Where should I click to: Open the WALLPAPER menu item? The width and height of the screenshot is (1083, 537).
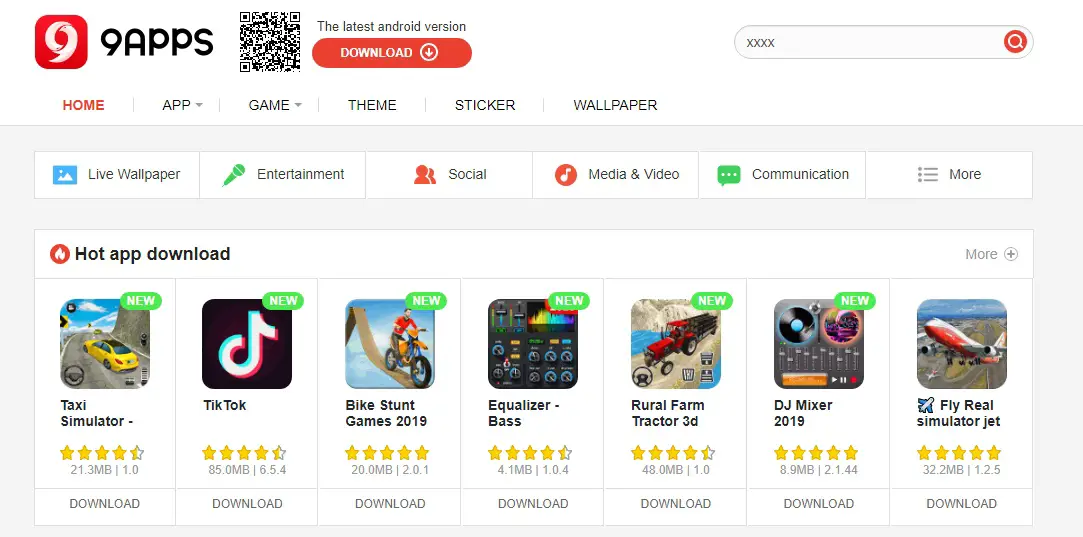(x=615, y=105)
